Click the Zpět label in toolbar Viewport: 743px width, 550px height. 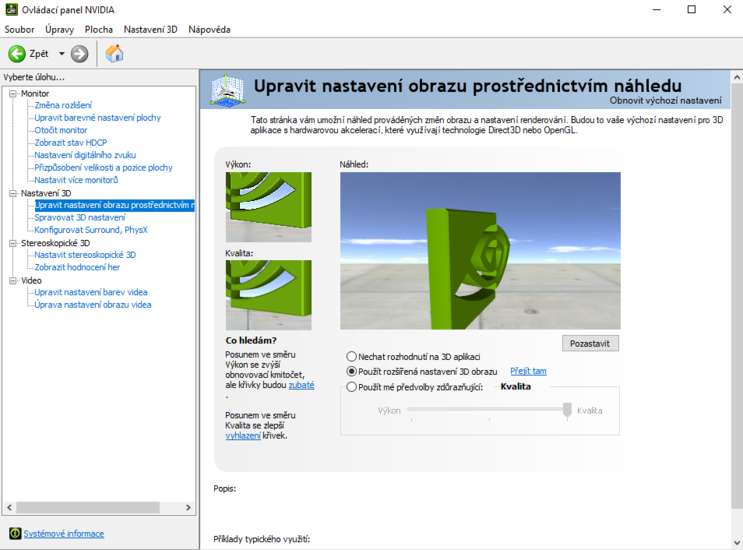[x=39, y=54]
